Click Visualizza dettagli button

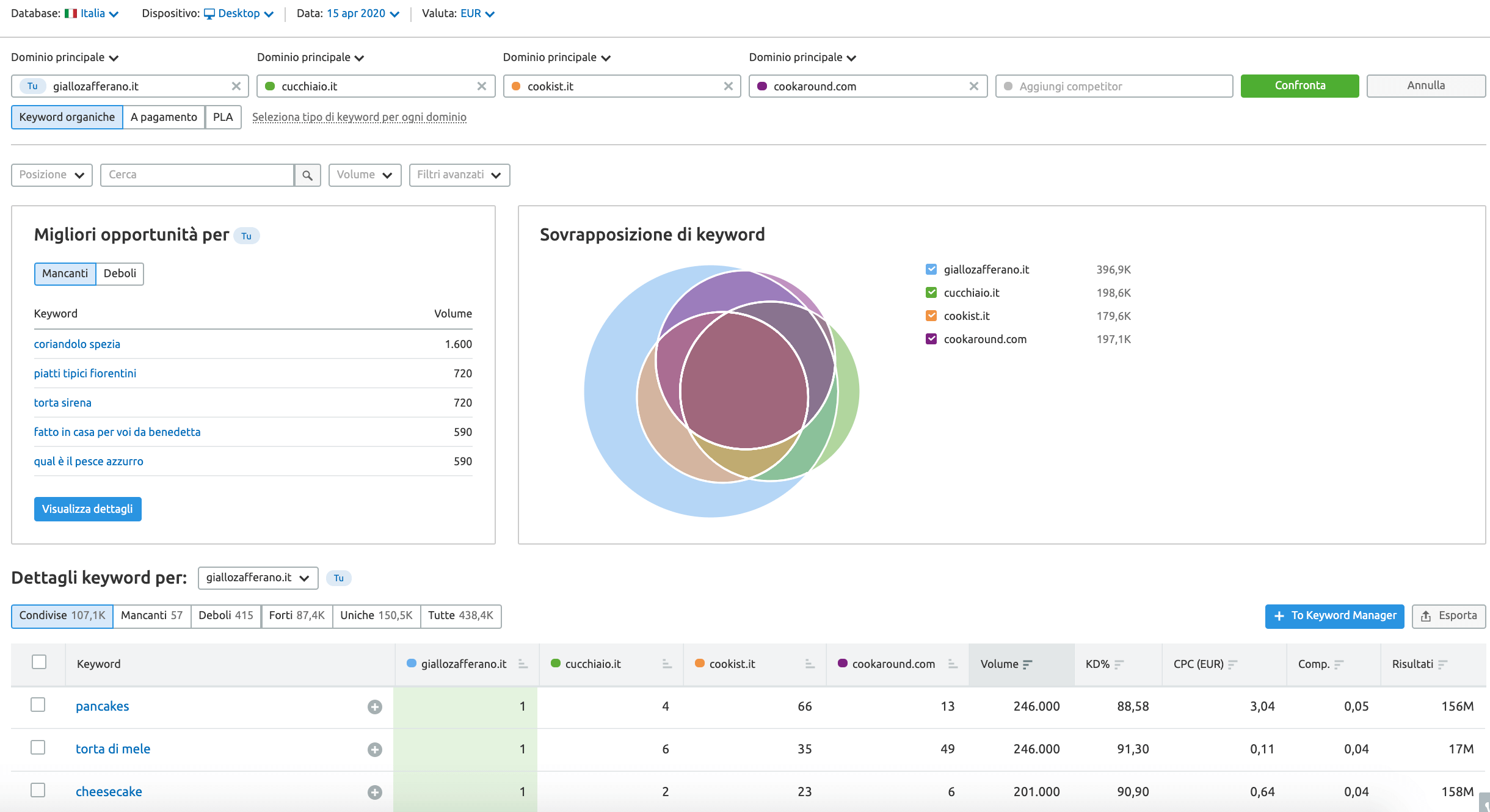87,509
